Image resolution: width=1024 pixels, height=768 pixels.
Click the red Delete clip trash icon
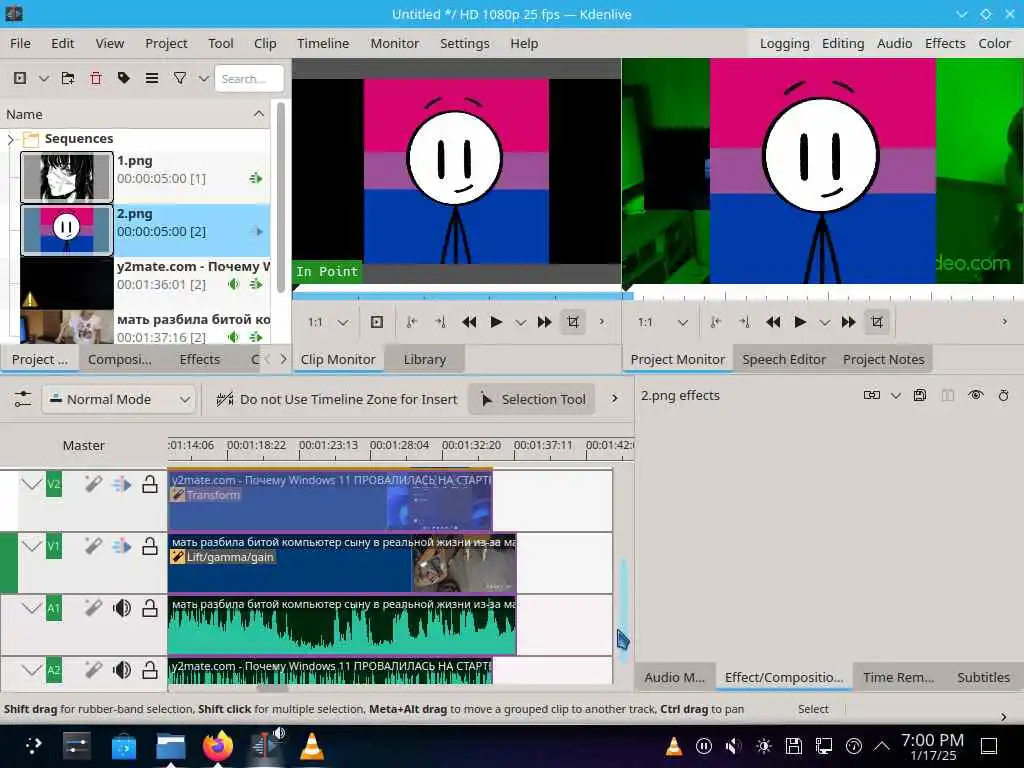tap(96, 78)
